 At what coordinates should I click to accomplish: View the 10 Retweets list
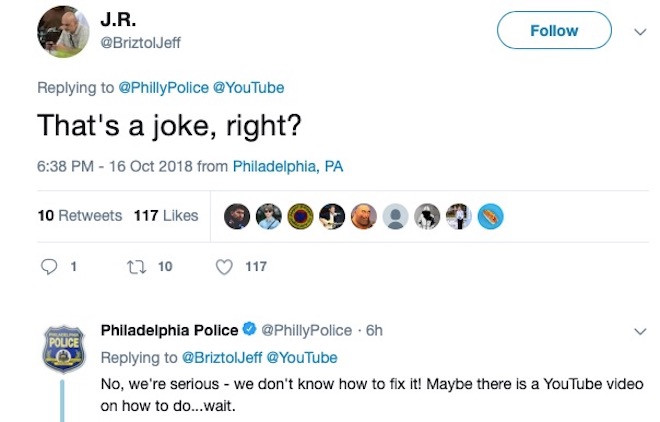[79, 216]
